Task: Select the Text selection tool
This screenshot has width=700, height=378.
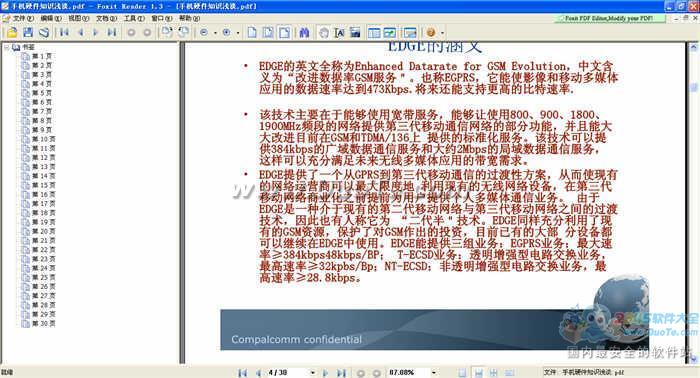Action: coord(339,33)
